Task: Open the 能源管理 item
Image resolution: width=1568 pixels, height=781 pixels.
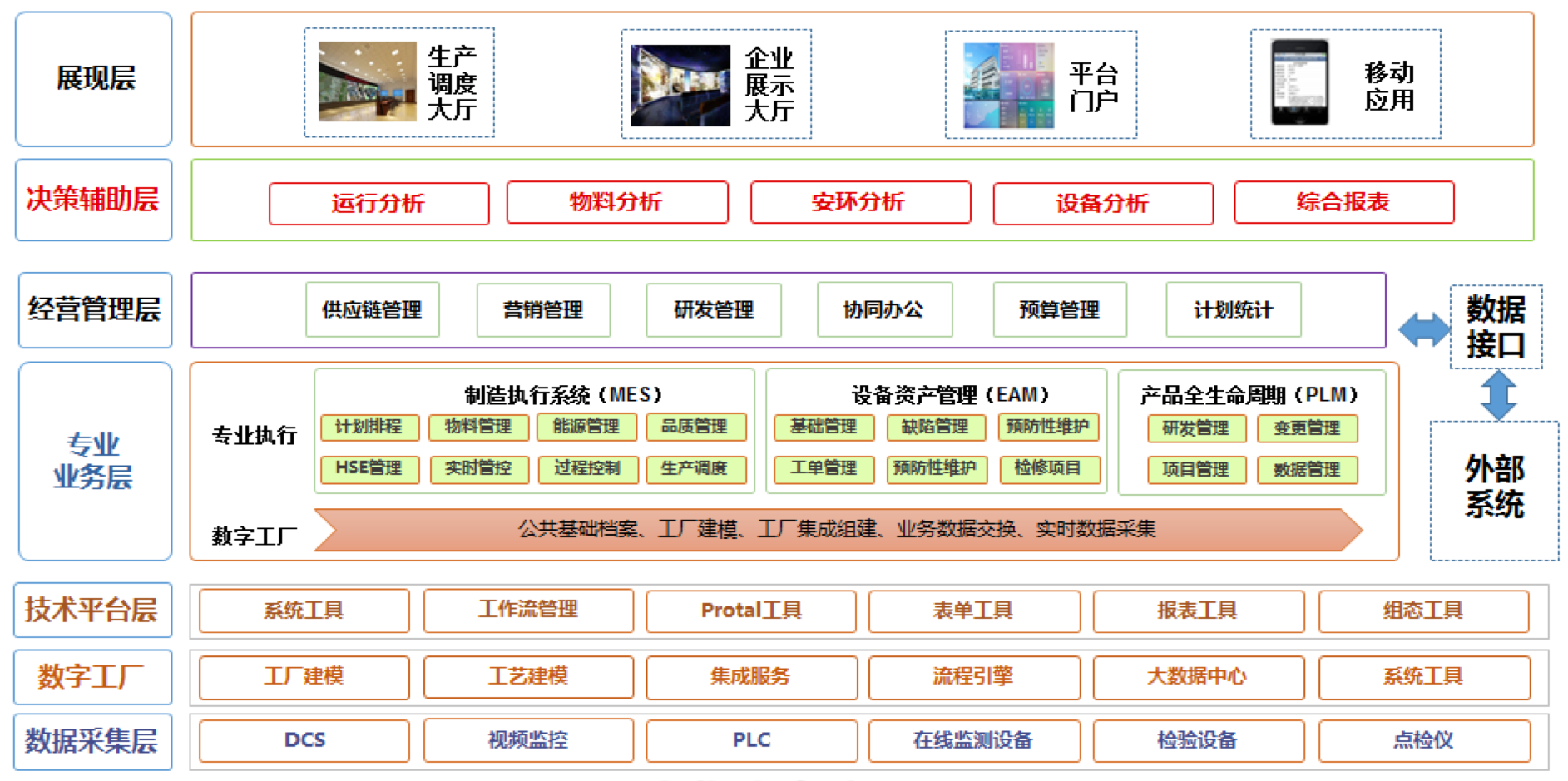Action: pos(586,427)
